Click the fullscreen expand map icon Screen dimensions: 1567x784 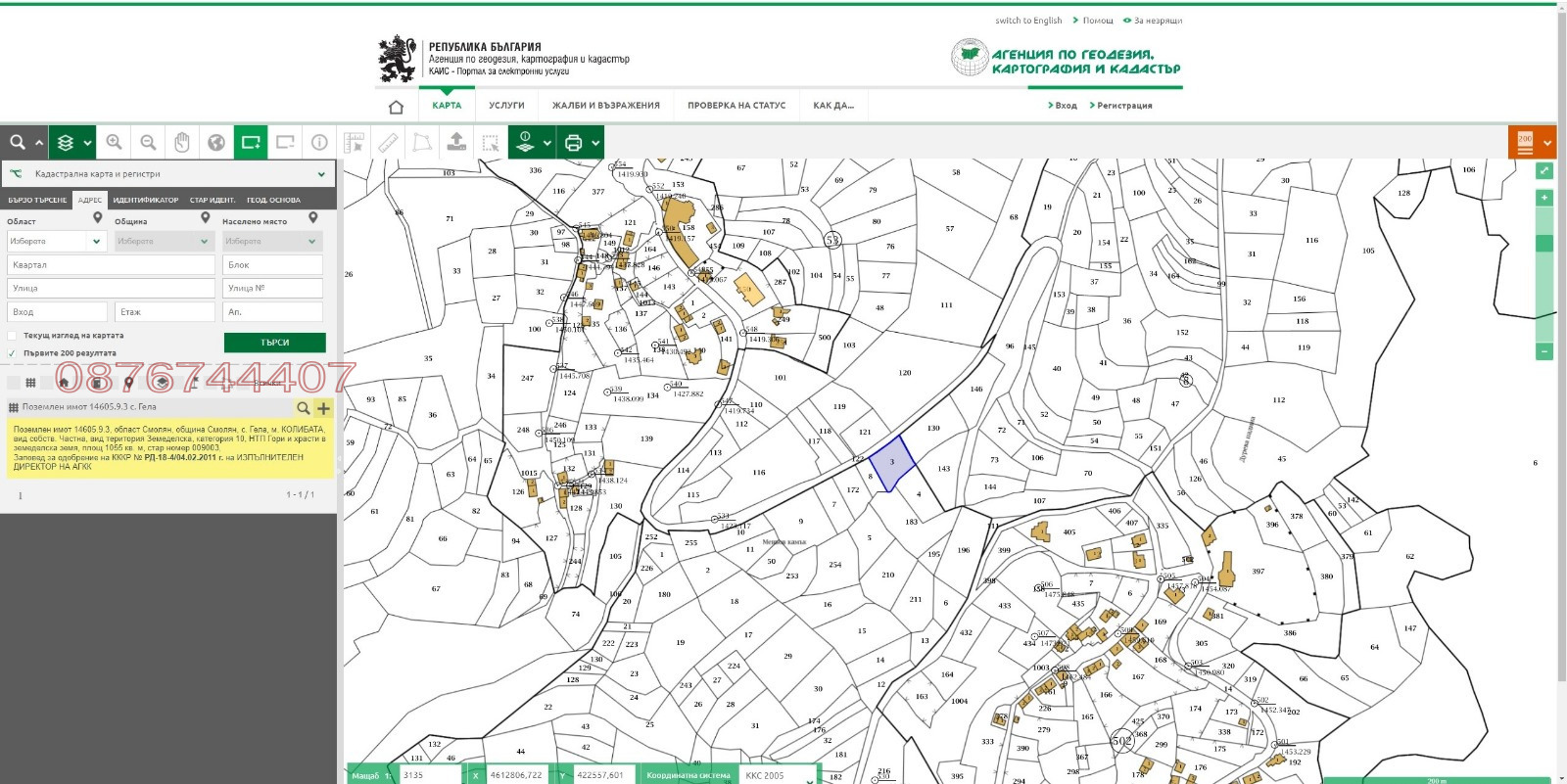pos(1544,170)
